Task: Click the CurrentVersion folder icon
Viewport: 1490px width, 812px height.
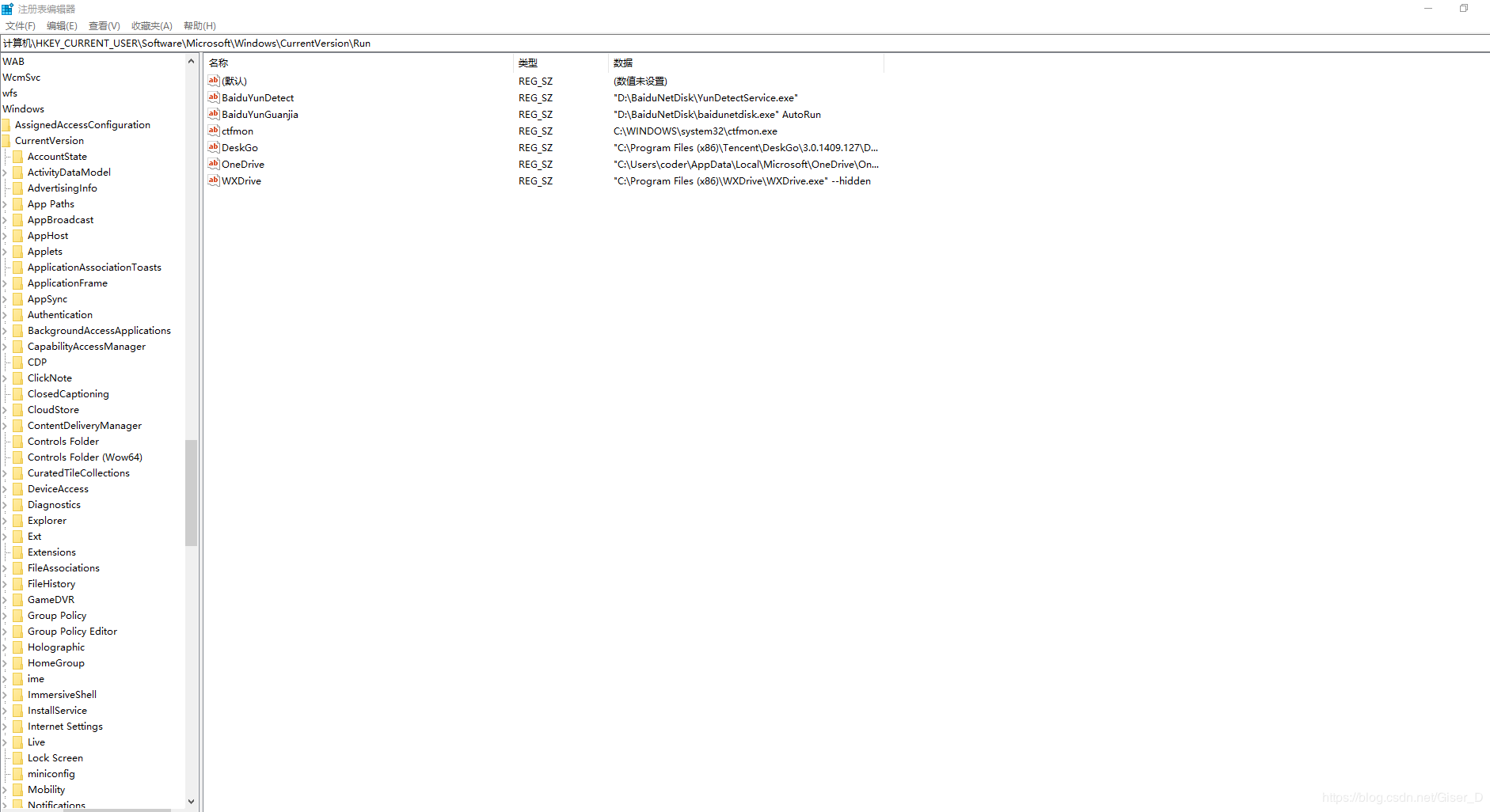Action: point(6,141)
